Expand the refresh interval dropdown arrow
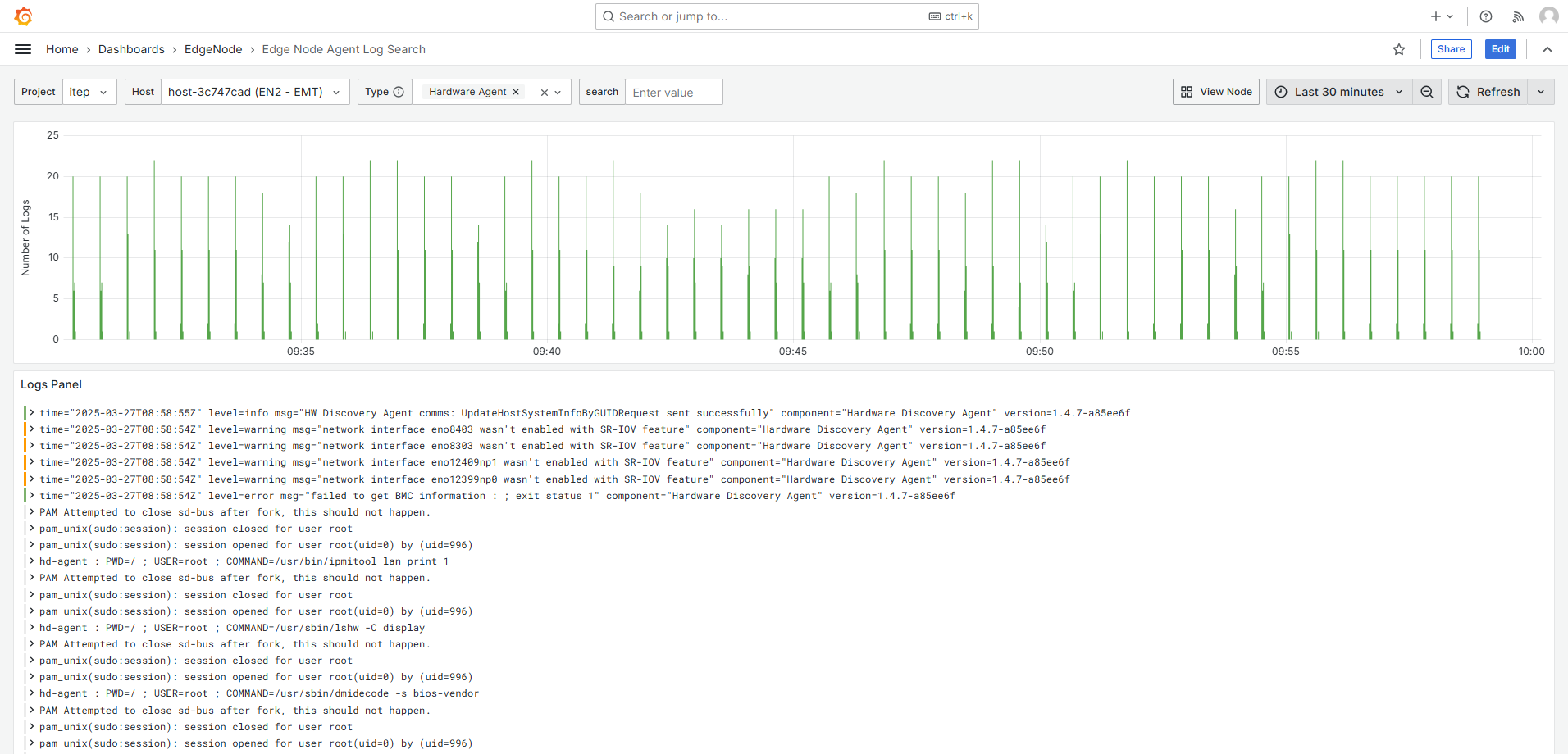 (x=1541, y=92)
